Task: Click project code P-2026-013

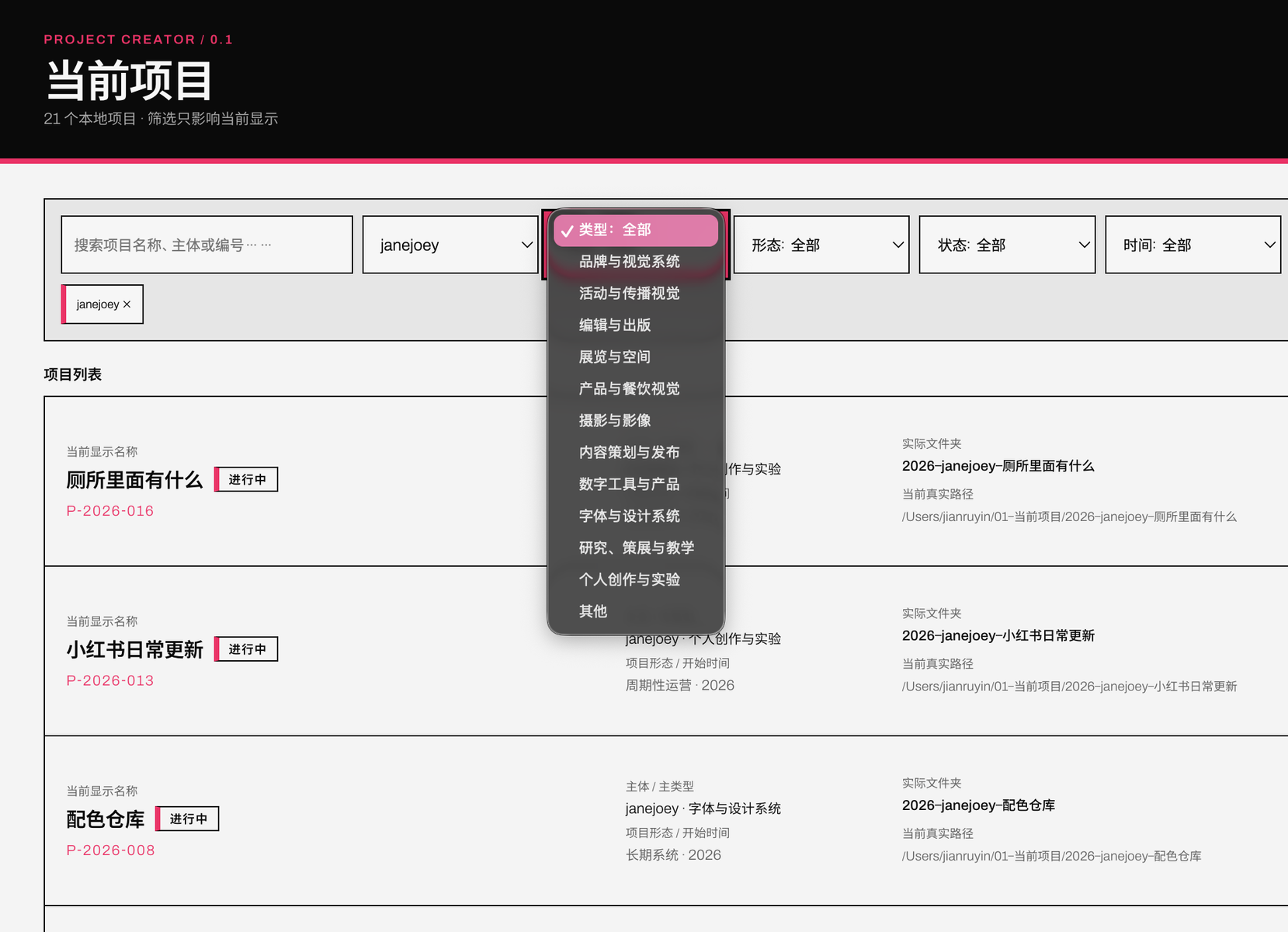Action: (x=110, y=680)
